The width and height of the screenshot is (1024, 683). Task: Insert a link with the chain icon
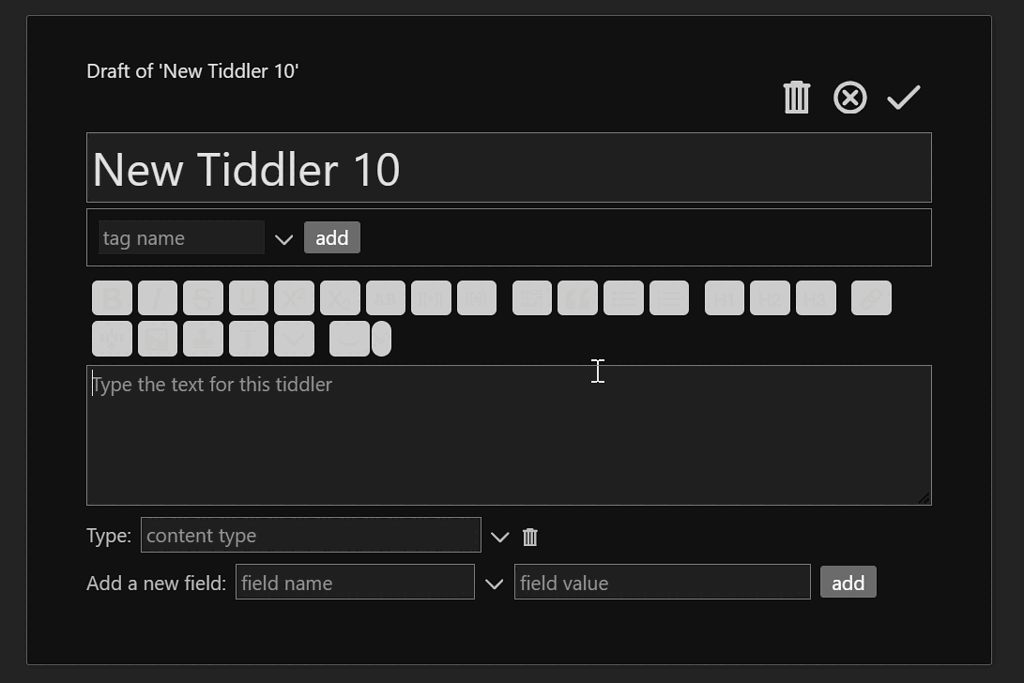tap(871, 298)
